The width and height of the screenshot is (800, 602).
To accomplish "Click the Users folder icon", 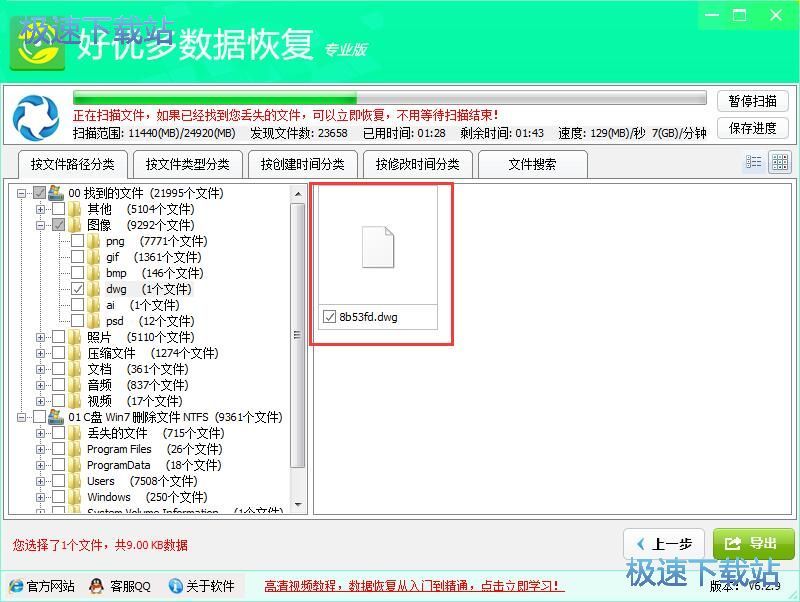I will tap(74, 481).
